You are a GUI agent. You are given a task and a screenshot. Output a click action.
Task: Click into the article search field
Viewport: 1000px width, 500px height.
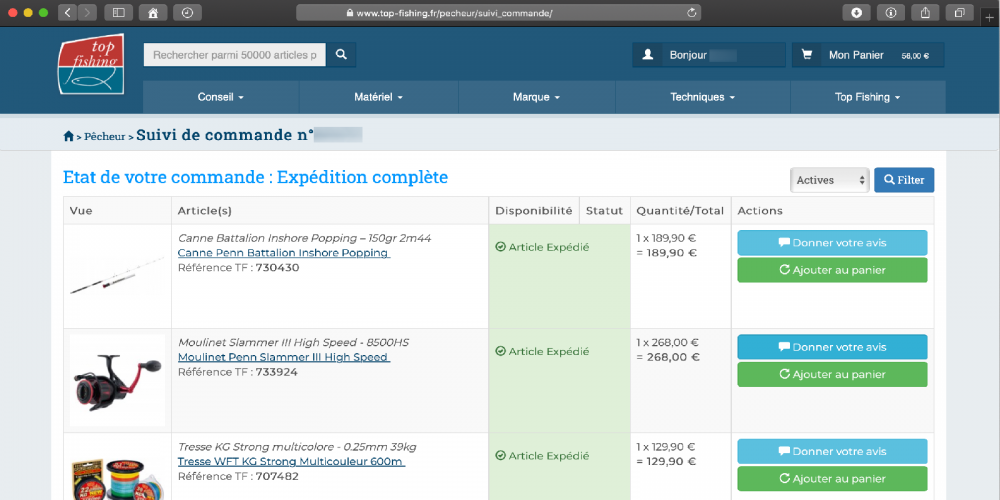point(235,55)
